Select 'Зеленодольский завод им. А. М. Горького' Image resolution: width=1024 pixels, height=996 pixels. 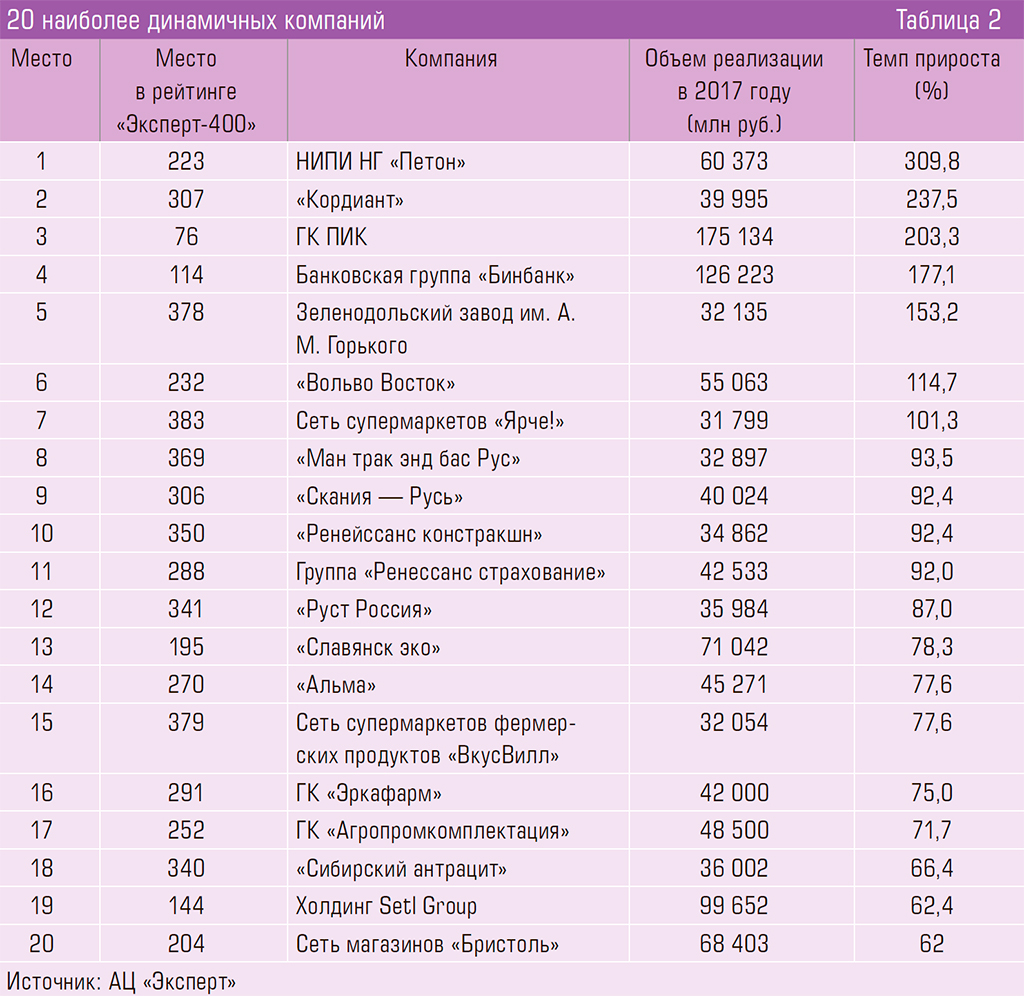coord(436,329)
